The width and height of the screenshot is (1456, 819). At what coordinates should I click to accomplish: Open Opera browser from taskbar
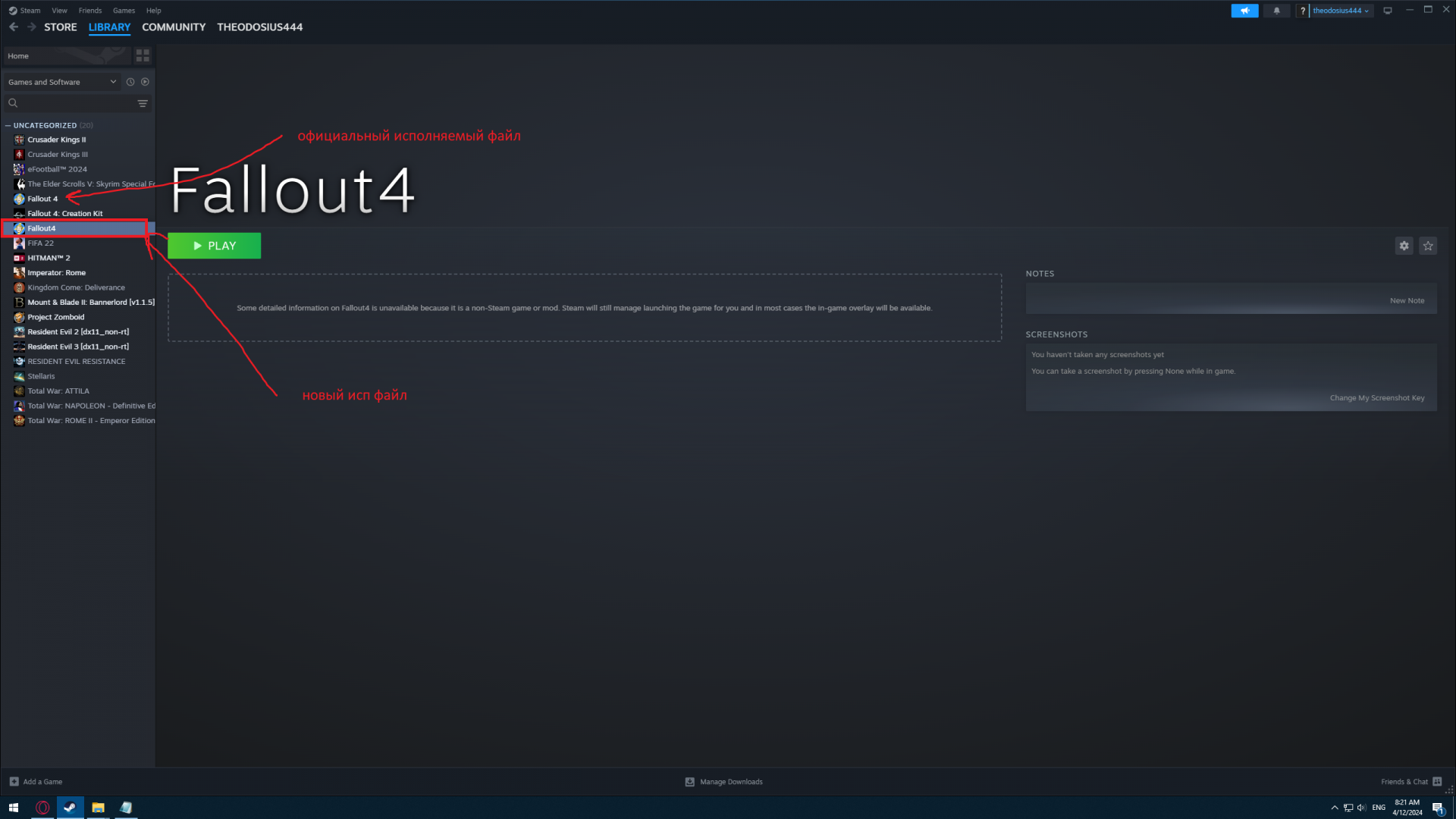pos(42,808)
